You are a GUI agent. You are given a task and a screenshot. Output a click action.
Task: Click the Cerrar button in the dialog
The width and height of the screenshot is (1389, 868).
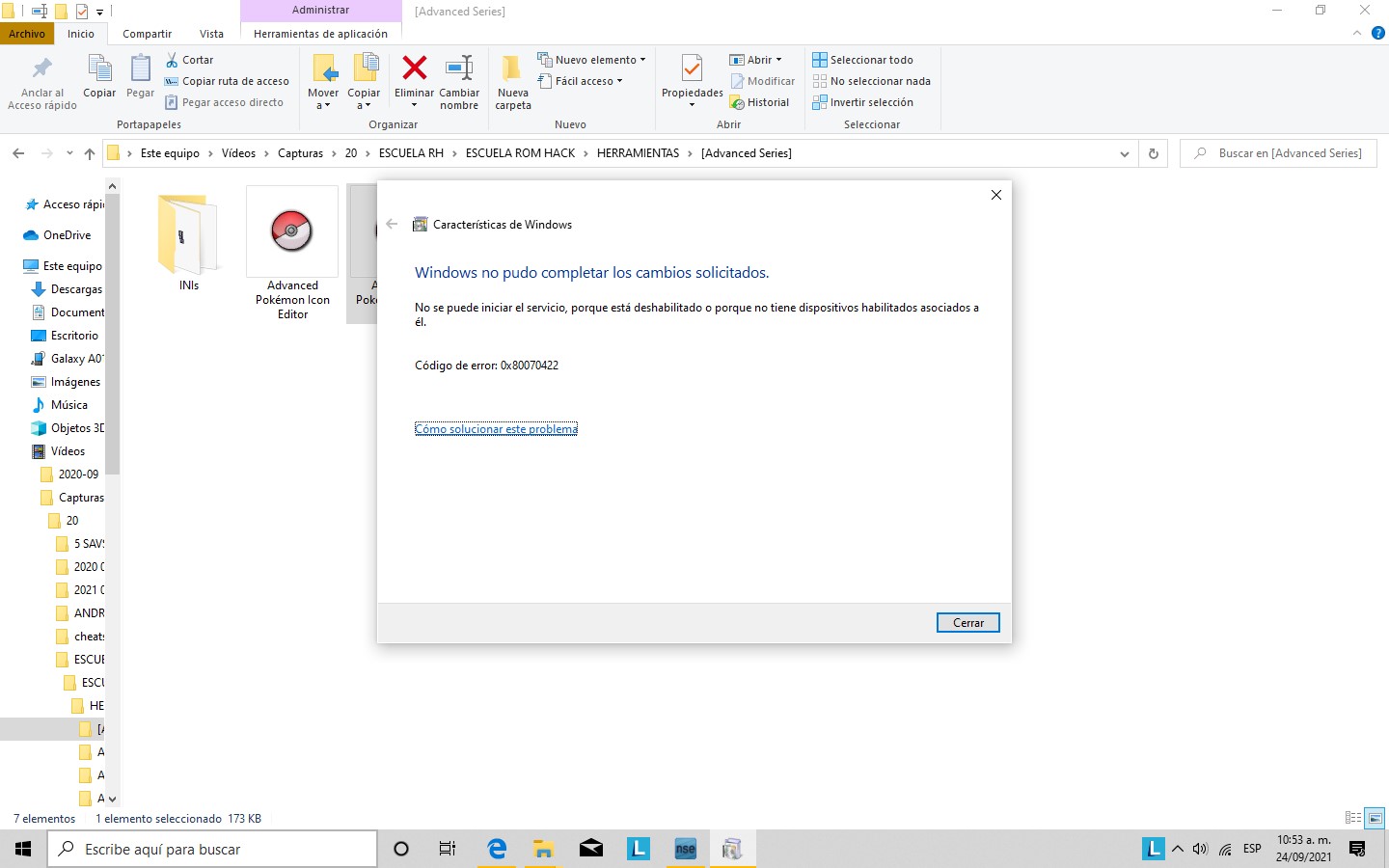(967, 623)
